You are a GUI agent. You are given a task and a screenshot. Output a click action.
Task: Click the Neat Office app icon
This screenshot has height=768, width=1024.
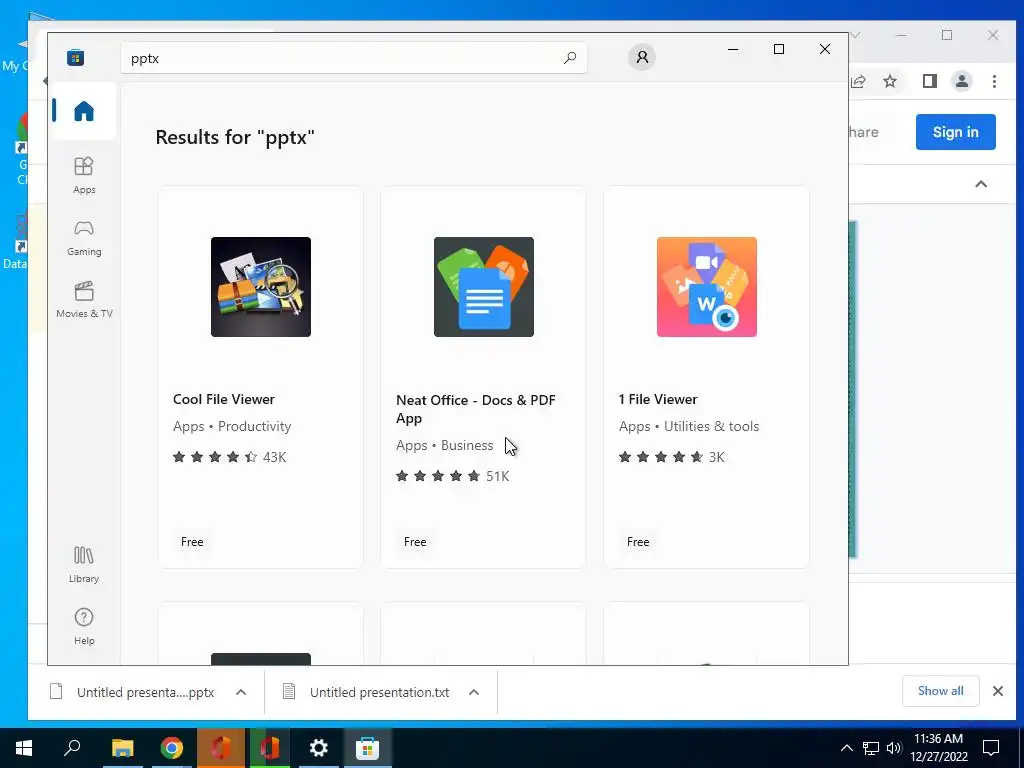483,287
